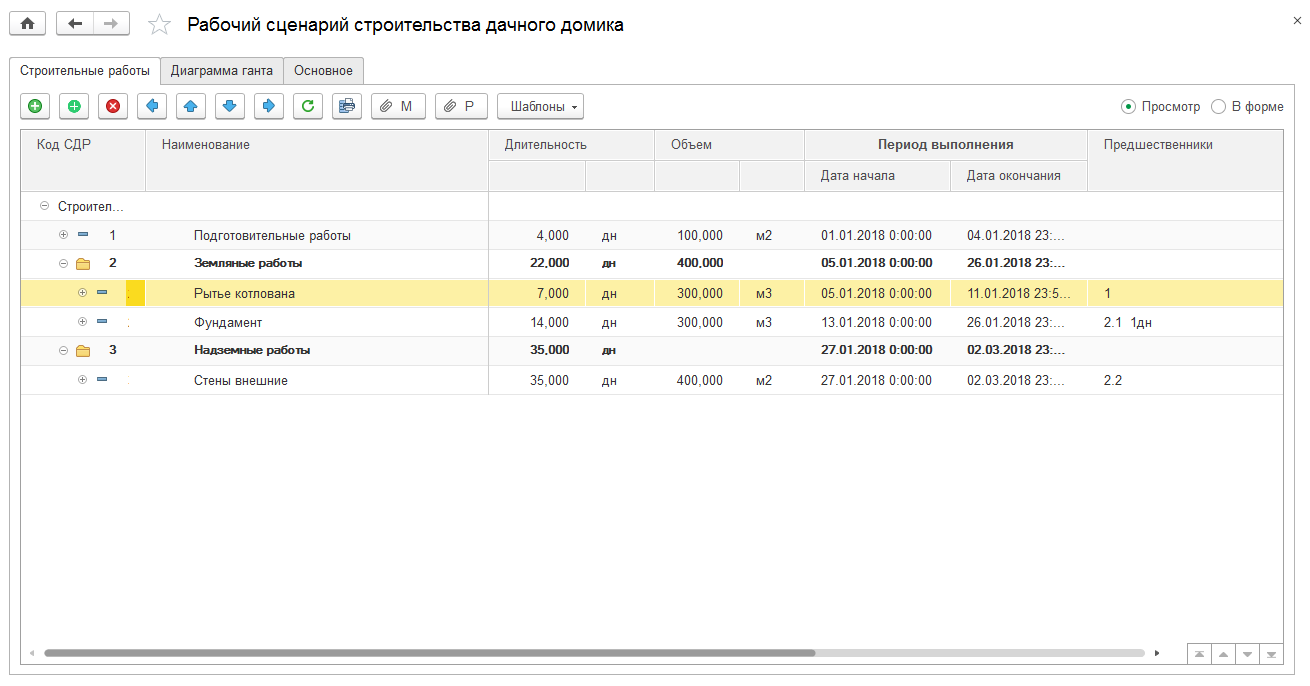Go to the next row using the down triangle button
The height and width of the screenshot is (686, 1310).
(x=1246, y=654)
